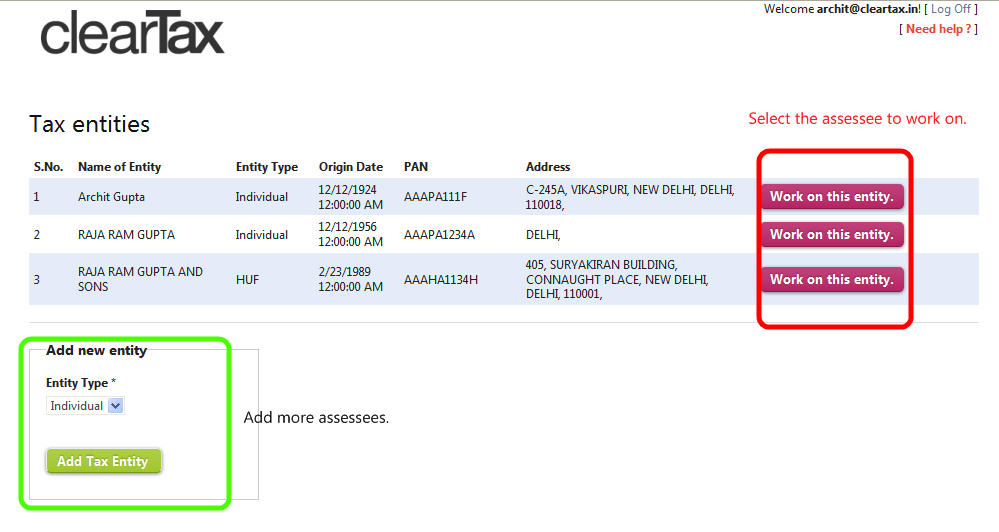Open the Entity Type dropdown
This screenshot has width=999, height=532.
[86, 406]
